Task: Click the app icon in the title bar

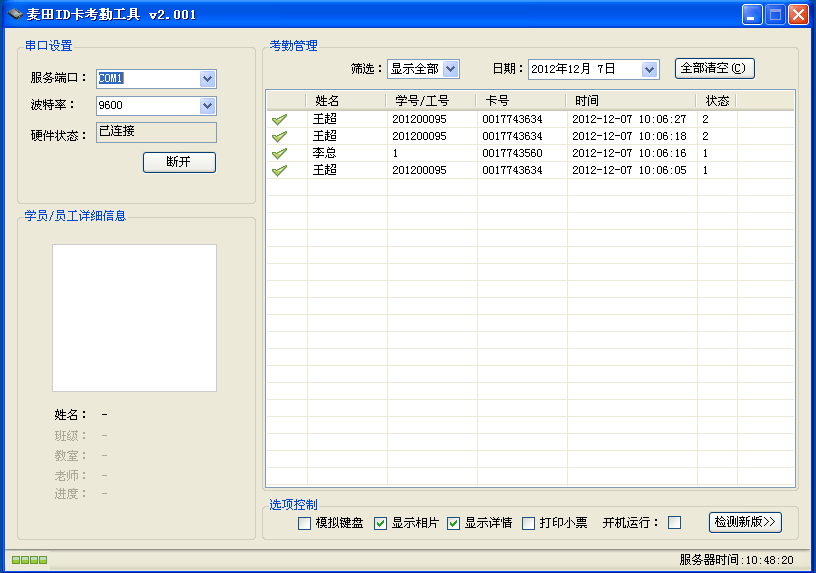Action: click(x=15, y=14)
